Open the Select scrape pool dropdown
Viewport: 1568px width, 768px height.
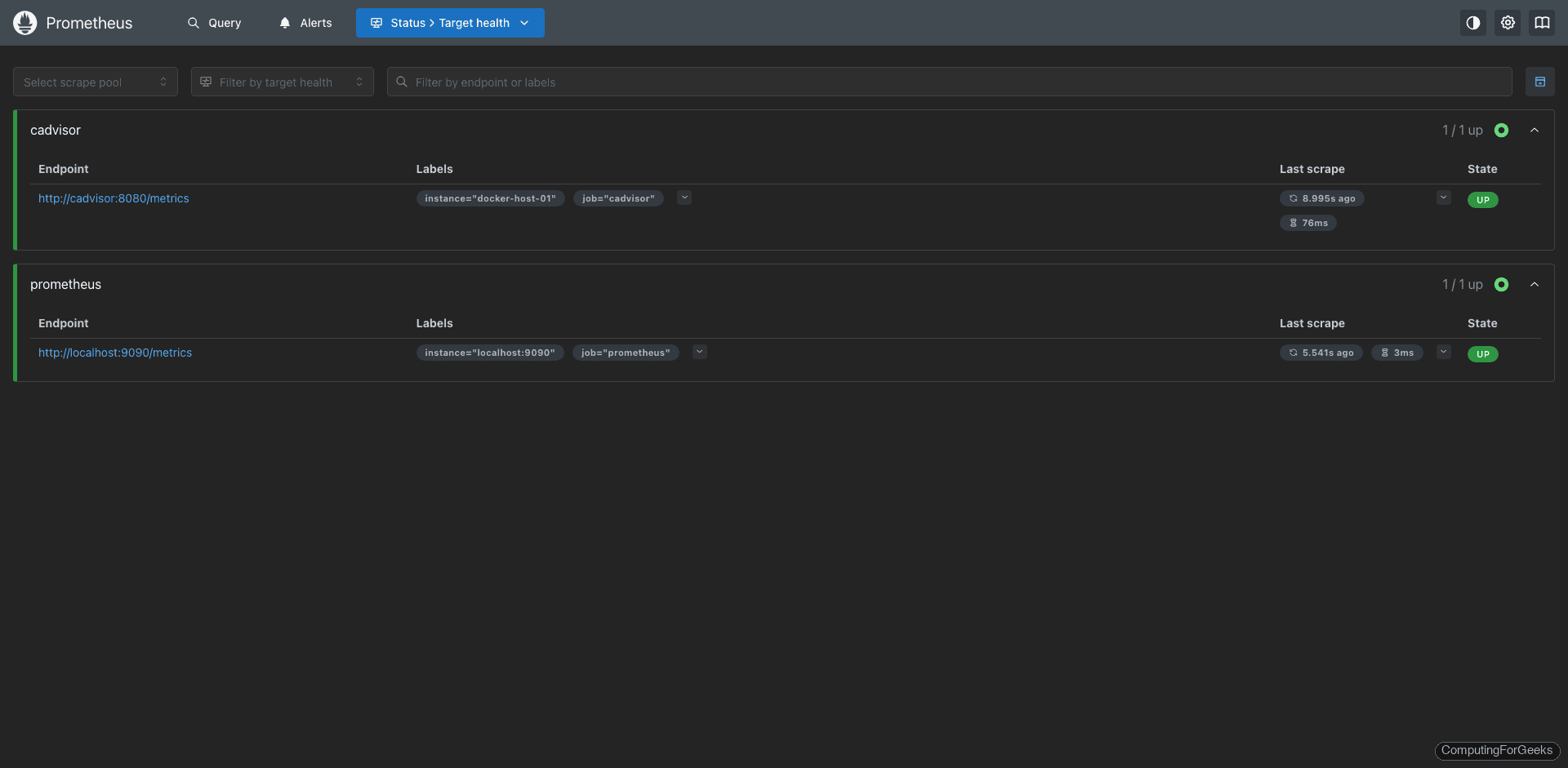(95, 82)
